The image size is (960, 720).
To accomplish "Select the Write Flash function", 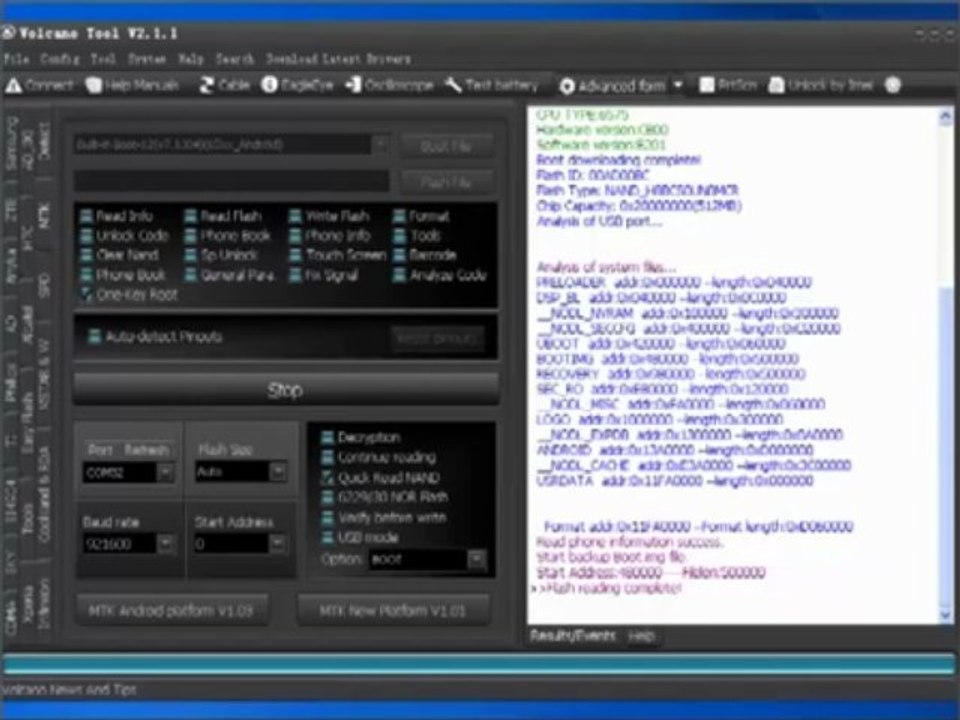I will coord(329,216).
